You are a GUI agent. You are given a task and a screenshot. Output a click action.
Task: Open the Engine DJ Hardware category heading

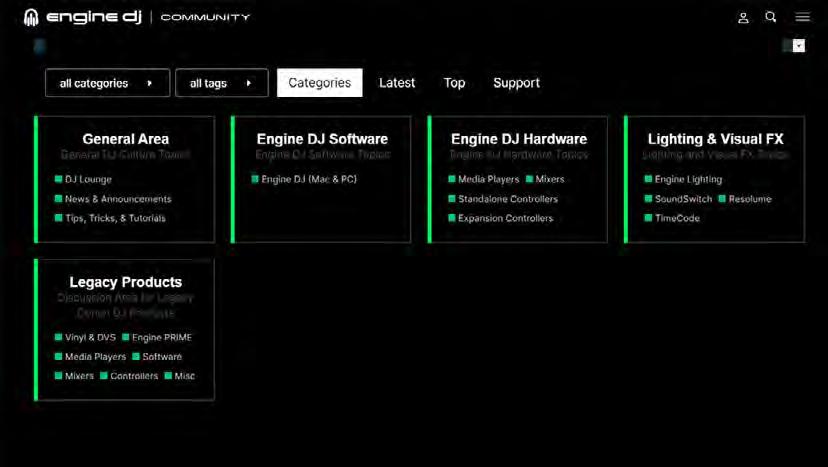click(519, 139)
